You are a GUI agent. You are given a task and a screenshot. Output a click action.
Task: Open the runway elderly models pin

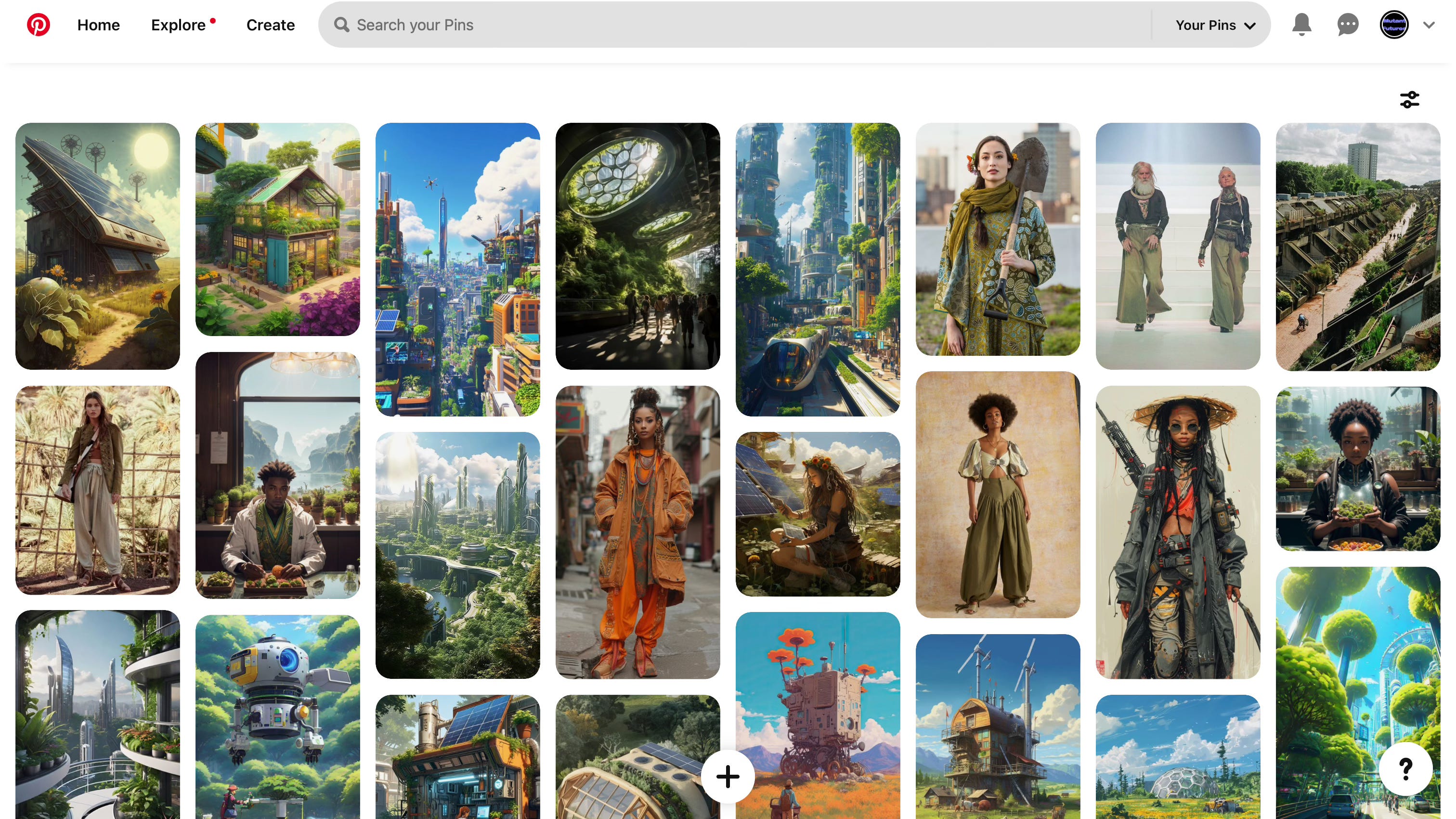(x=1177, y=246)
